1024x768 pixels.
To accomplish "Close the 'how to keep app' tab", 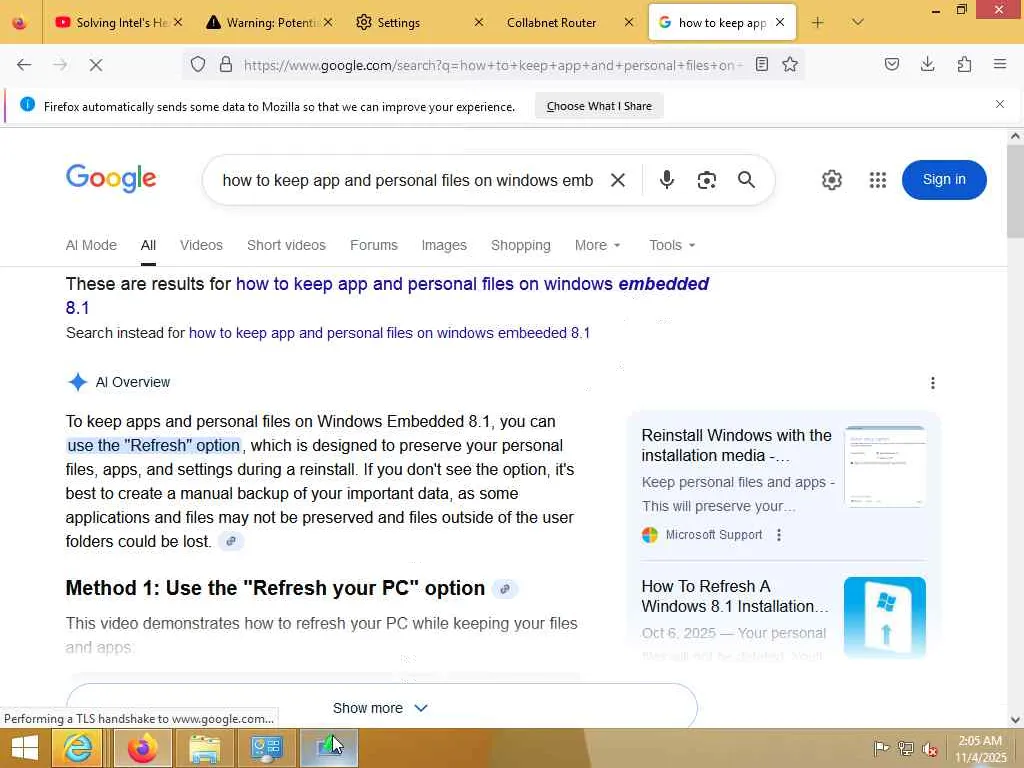I will pyautogui.click(x=780, y=23).
